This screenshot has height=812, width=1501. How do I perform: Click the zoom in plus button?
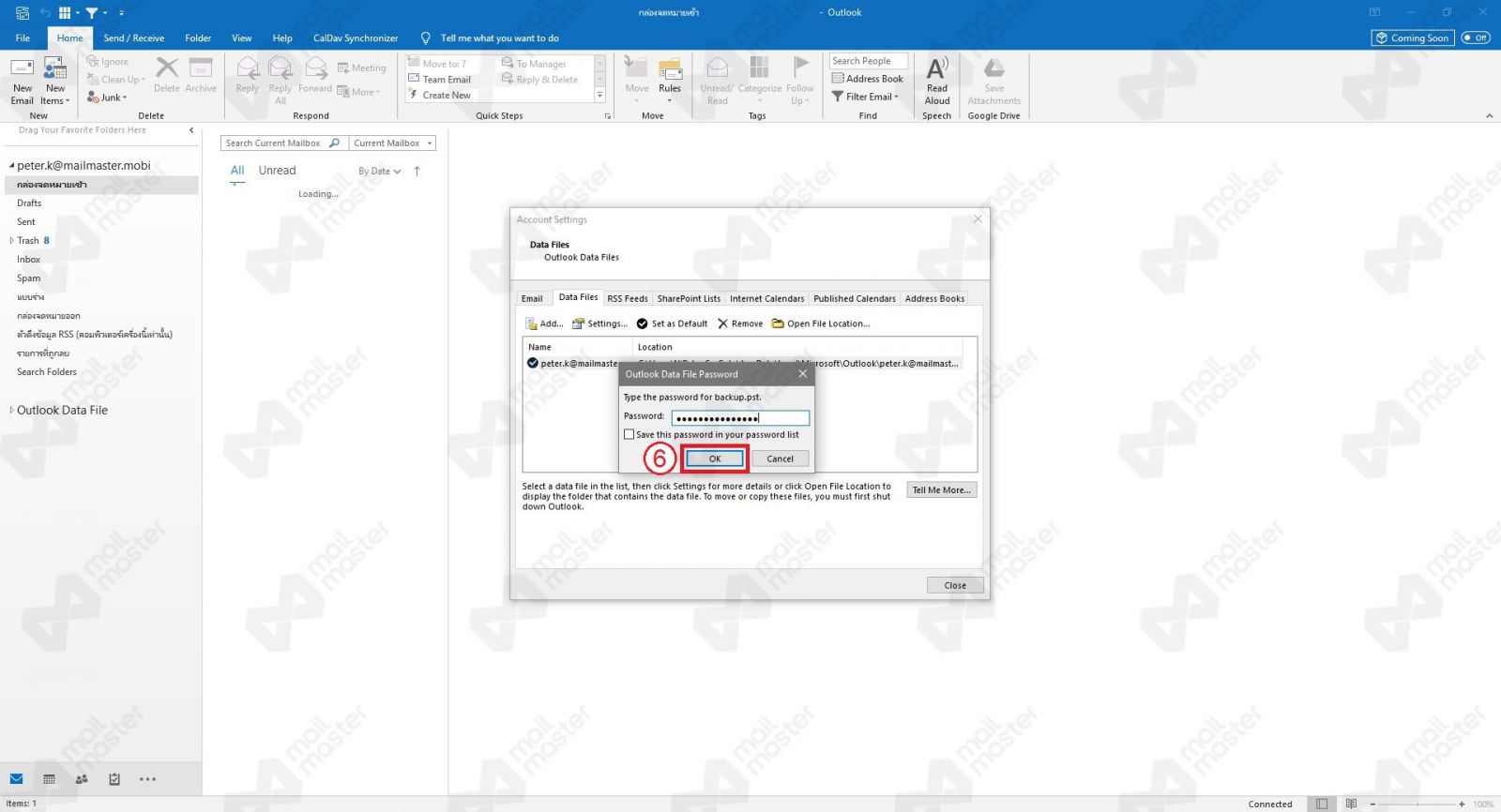coord(1462,804)
